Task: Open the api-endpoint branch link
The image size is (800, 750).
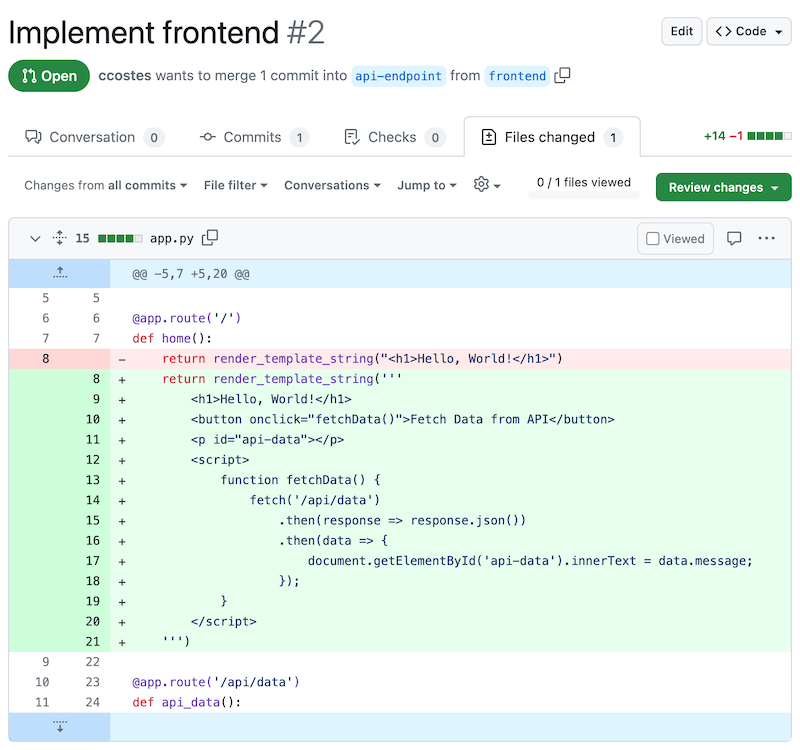Action: pos(398,76)
